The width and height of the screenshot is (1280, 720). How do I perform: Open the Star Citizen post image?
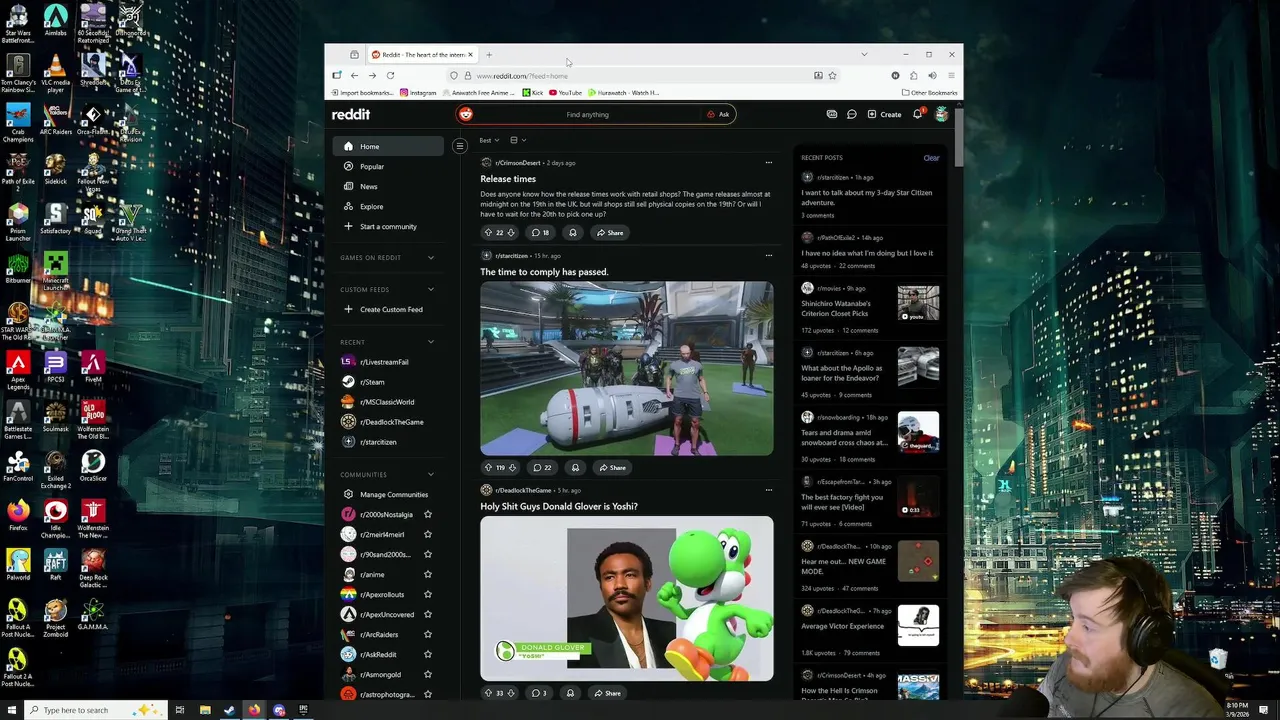[626, 368]
